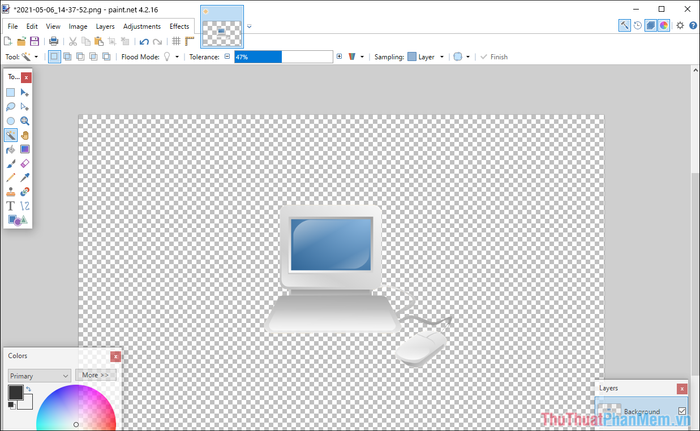Select the Rectangle Select tool
The height and width of the screenshot is (431, 700).
[x=11, y=92]
